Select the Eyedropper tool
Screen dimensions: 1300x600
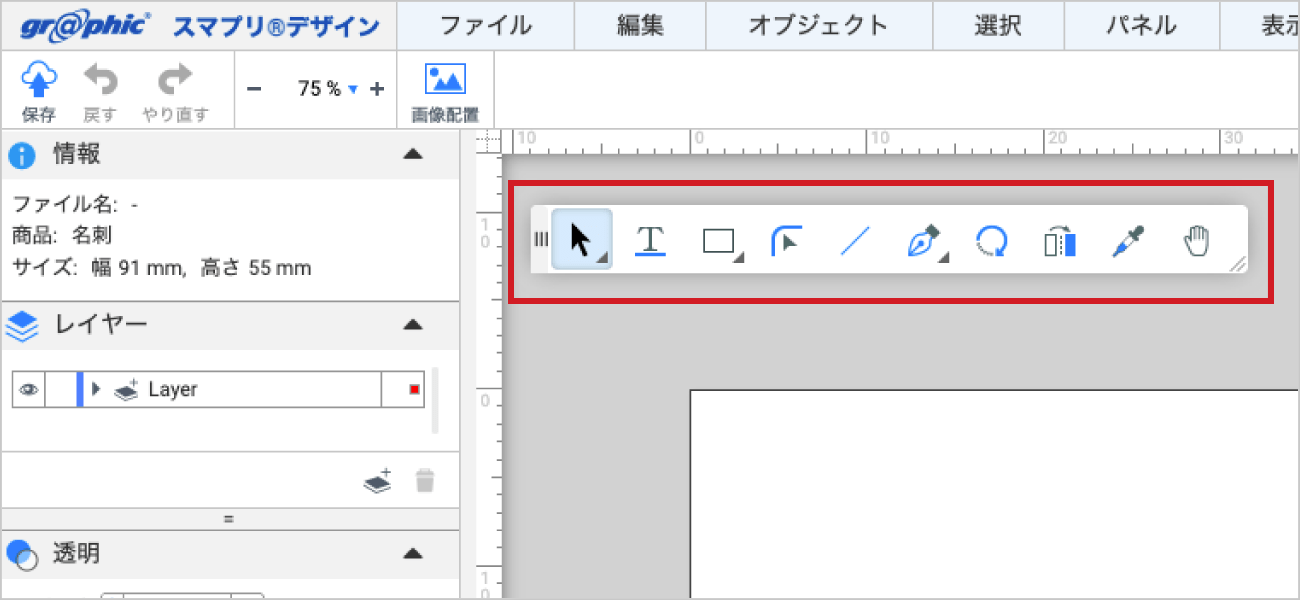click(x=1128, y=241)
